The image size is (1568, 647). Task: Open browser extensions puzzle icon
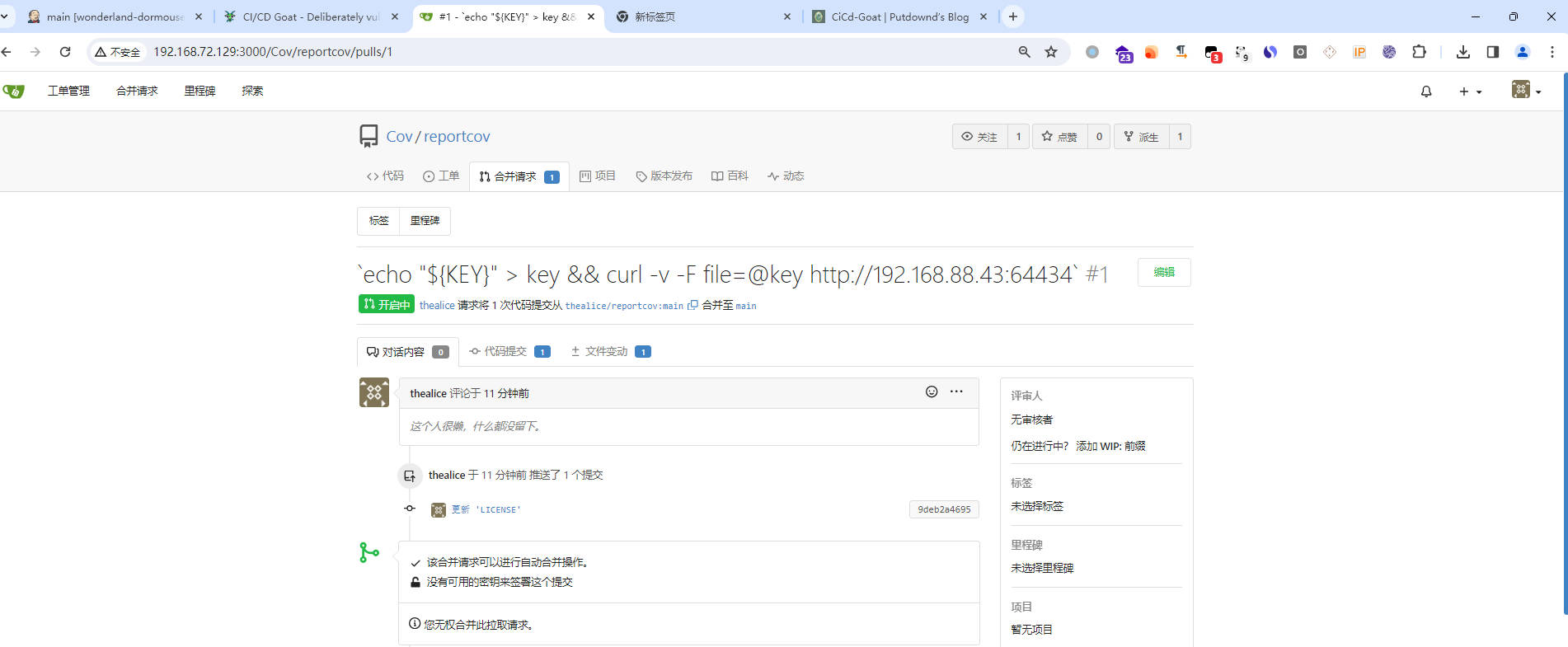[x=1419, y=52]
